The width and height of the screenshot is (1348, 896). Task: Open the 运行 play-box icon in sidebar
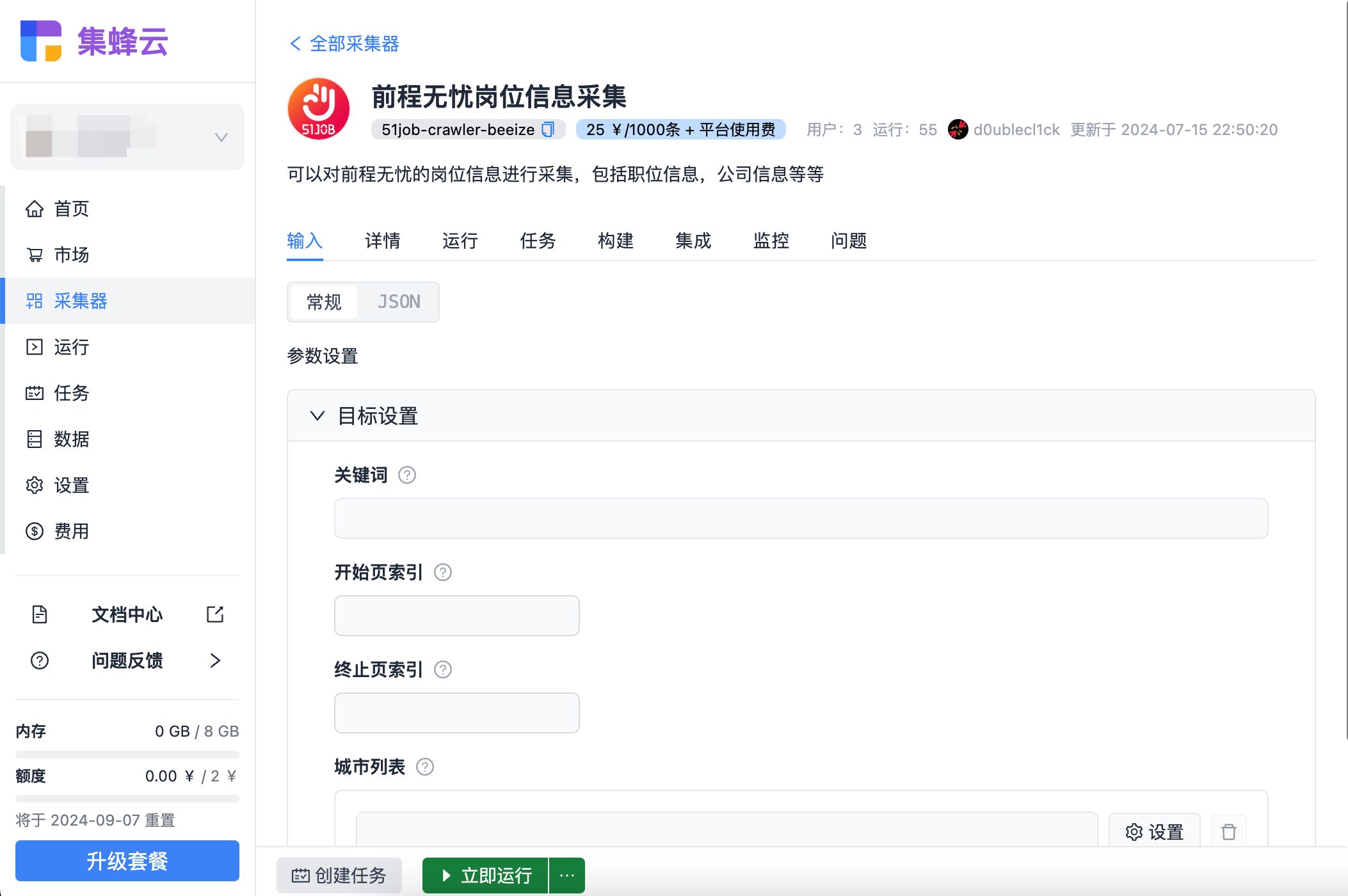click(x=35, y=347)
